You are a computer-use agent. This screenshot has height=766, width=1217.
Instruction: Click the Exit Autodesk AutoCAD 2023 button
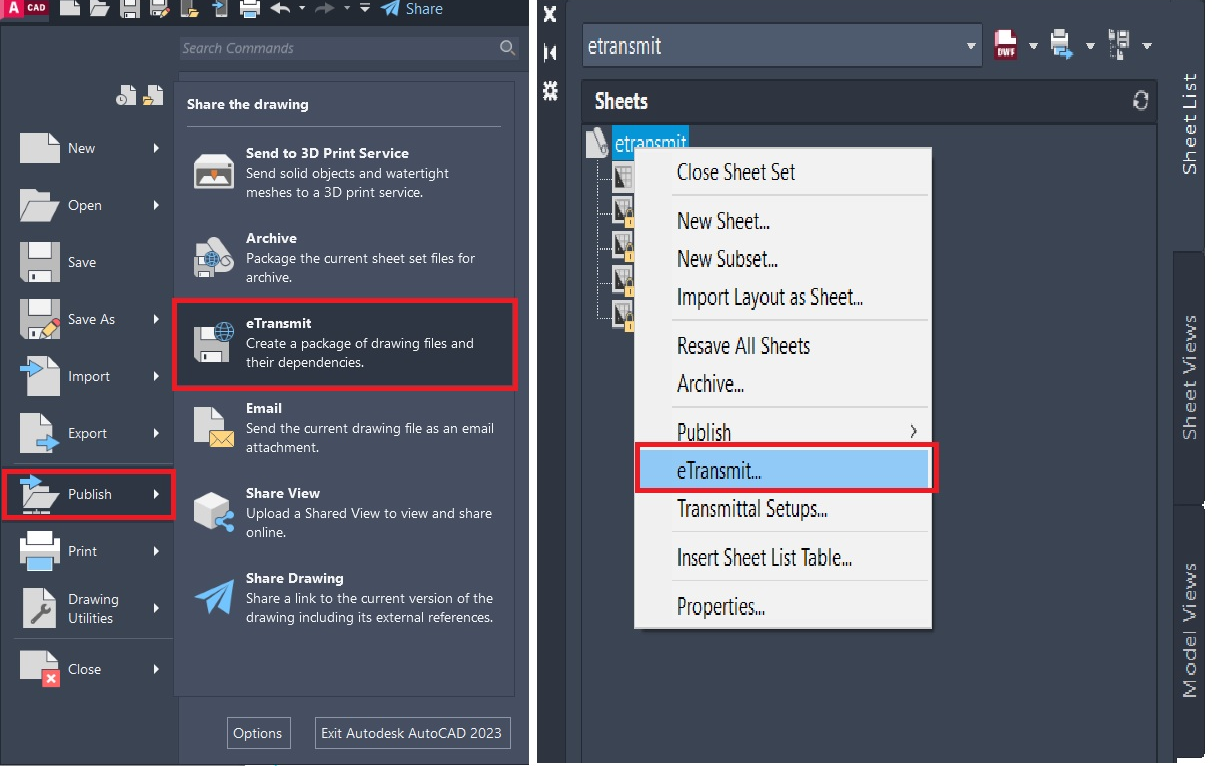click(x=412, y=733)
